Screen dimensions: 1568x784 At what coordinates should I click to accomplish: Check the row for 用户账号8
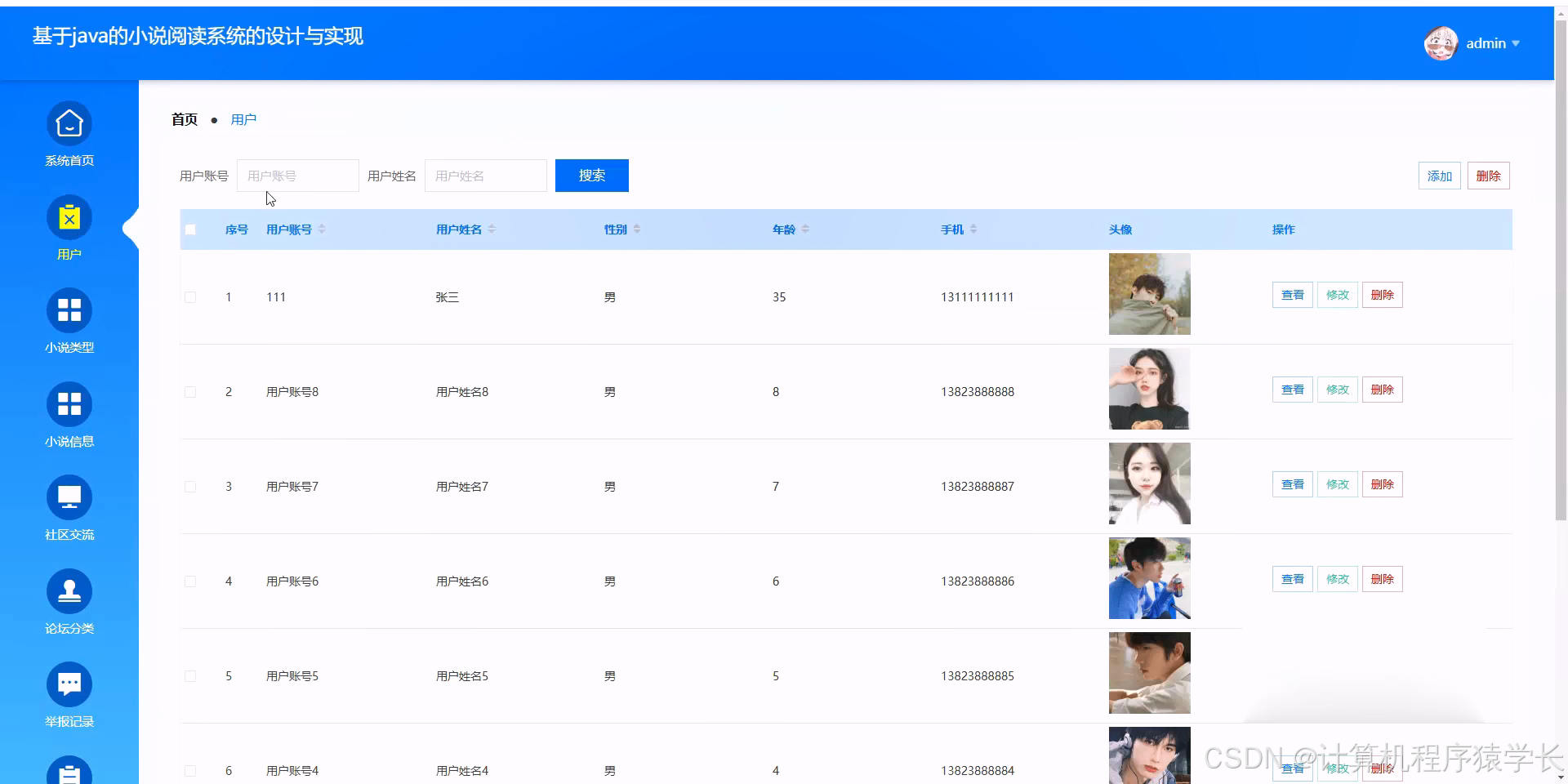point(190,392)
